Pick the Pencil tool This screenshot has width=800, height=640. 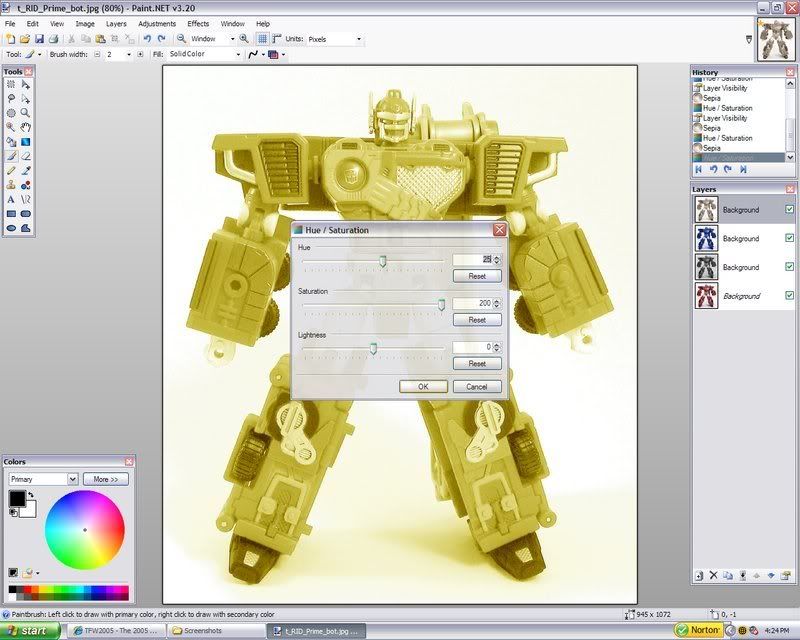tap(11, 170)
